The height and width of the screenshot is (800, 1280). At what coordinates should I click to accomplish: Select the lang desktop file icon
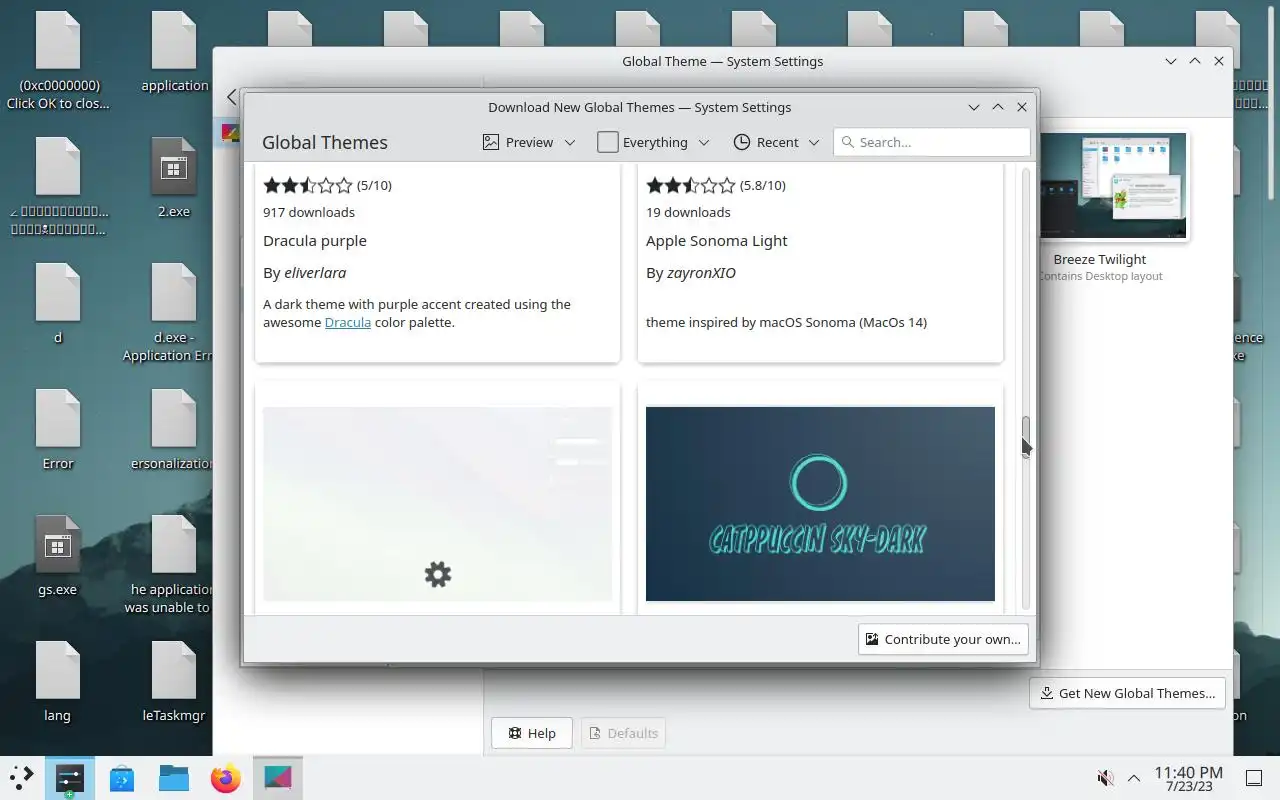[58, 683]
